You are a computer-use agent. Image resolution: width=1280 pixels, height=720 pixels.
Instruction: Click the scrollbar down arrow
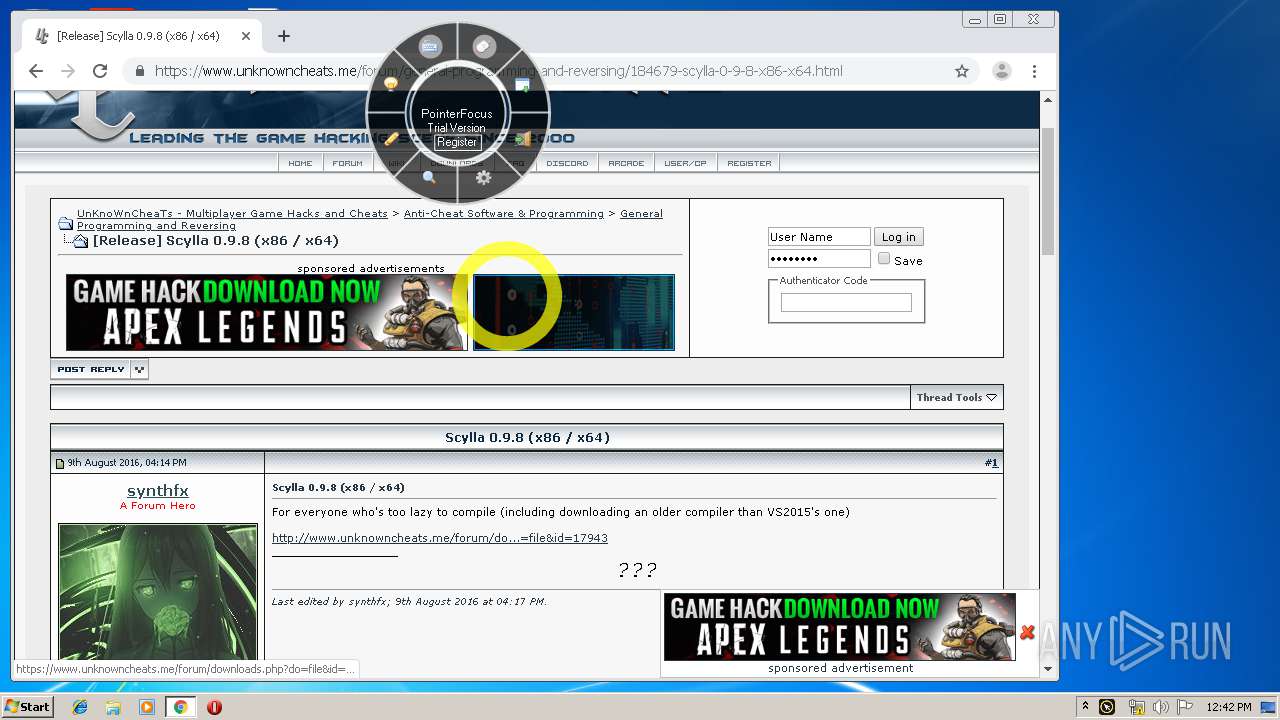(x=1048, y=668)
